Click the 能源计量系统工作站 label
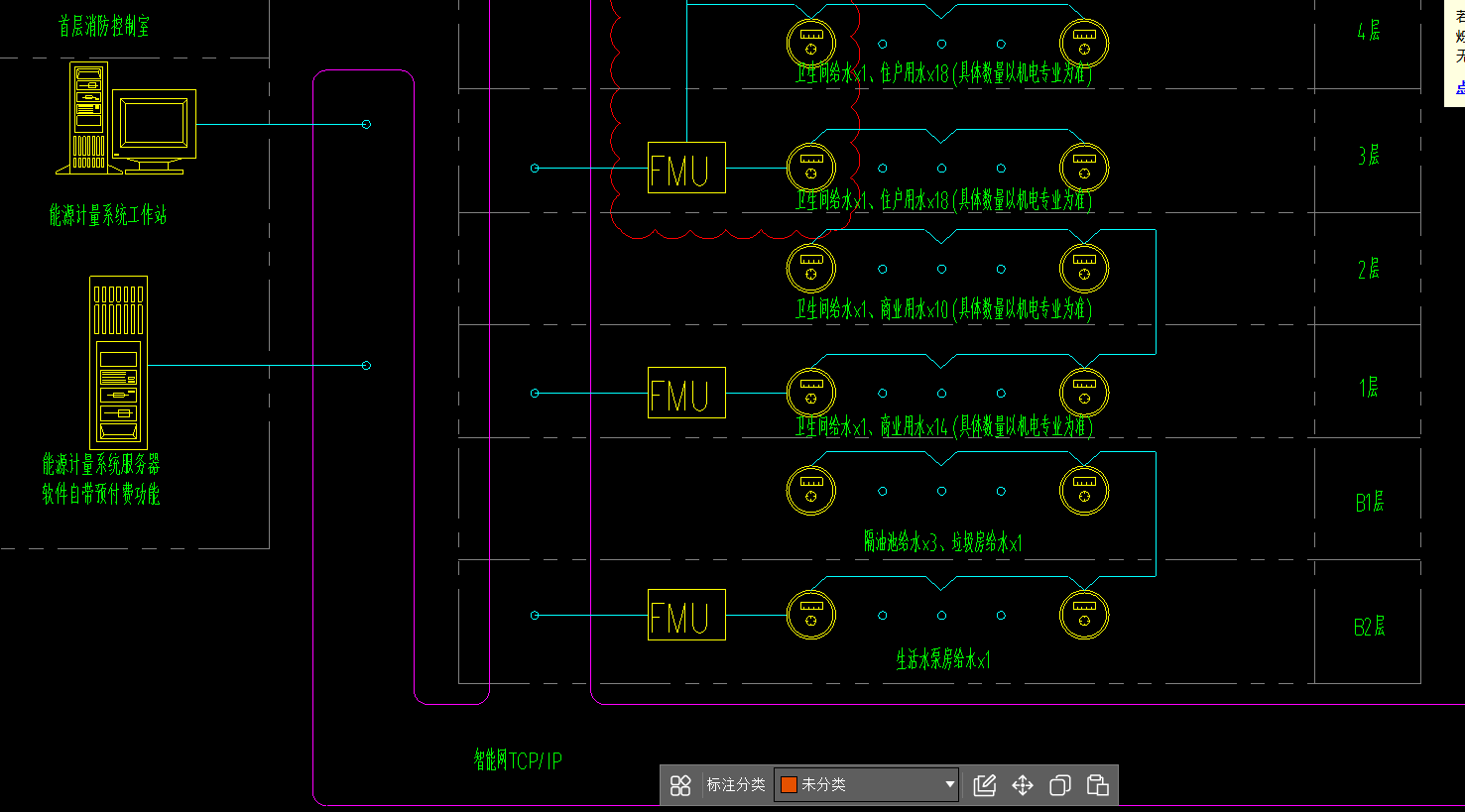Image resolution: width=1465 pixels, height=812 pixels. tap(108, 214)
